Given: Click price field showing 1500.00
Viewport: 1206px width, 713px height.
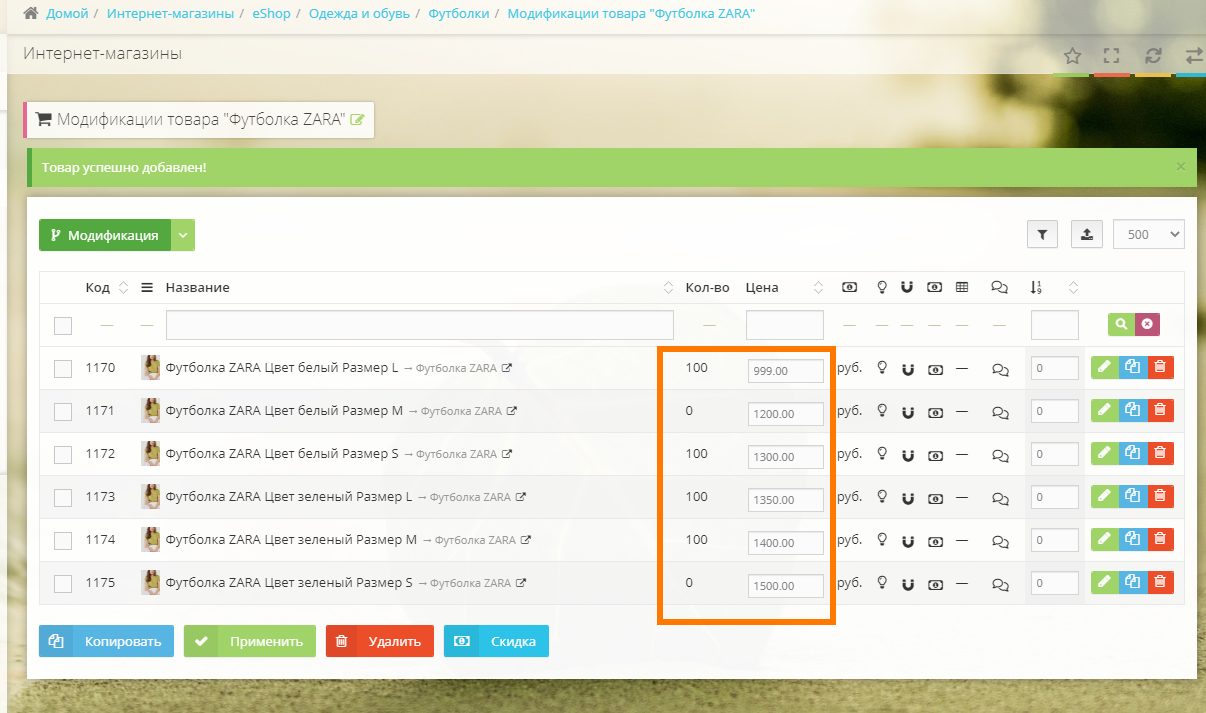Looking at the screenshot, I should (786, 586).
